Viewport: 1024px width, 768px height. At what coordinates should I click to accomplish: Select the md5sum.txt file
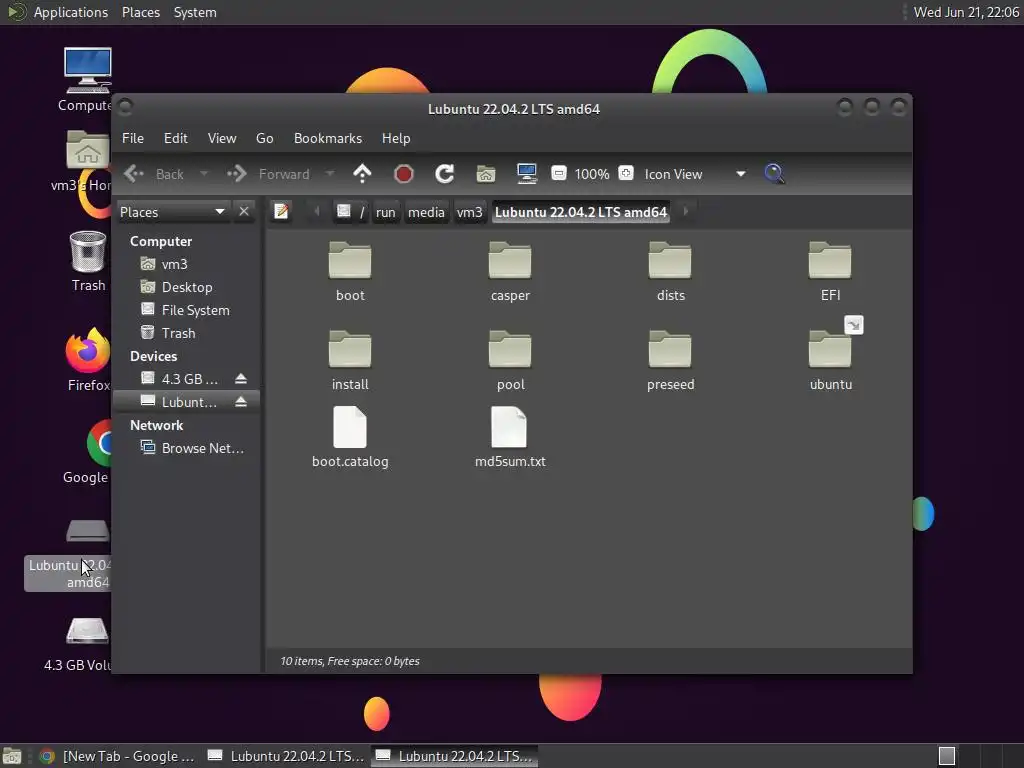pyautogui.click(x=510, y=438)
